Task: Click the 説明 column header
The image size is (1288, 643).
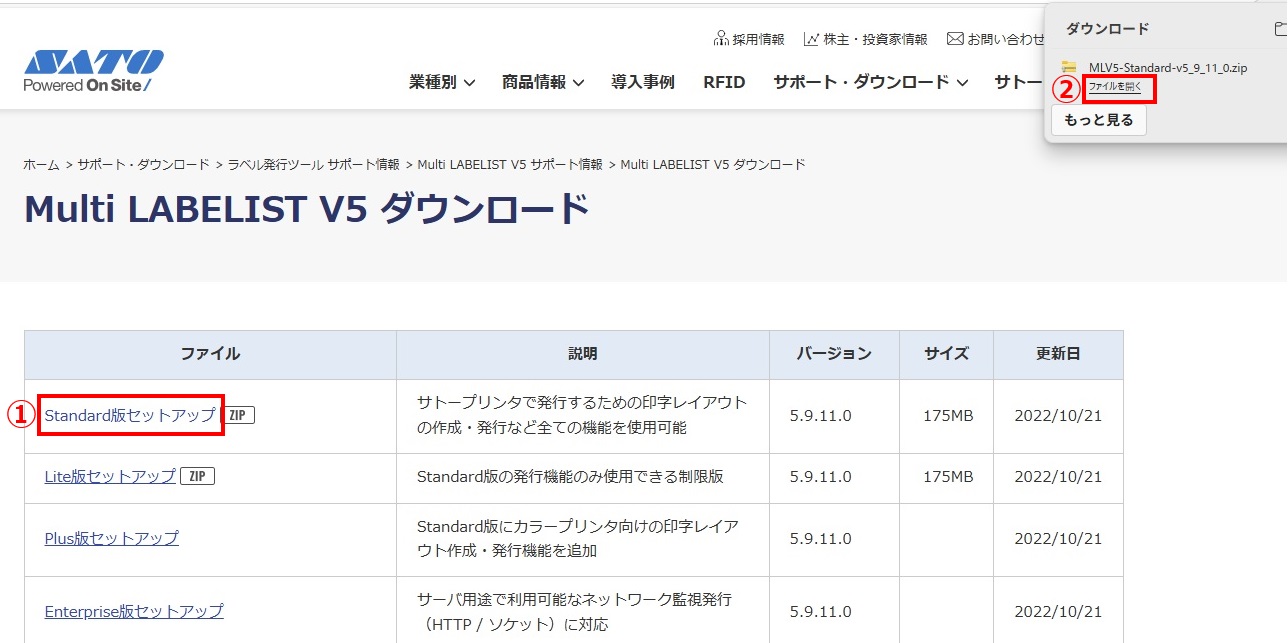Action: pyautogui.click(x=582, y=354)
